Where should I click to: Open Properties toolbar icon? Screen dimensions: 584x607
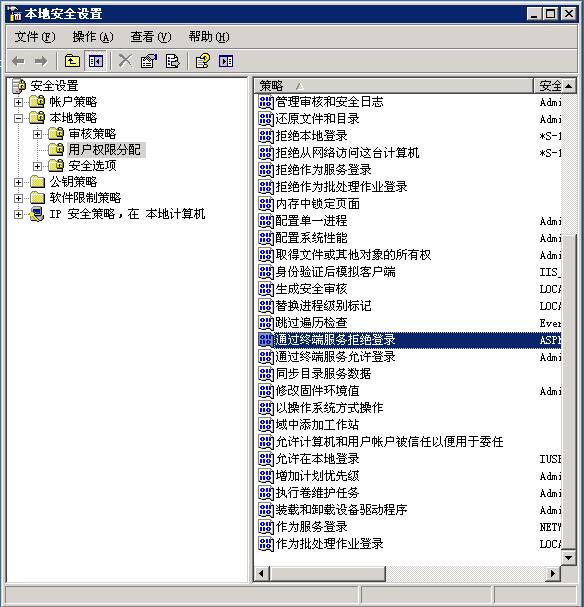tap(149, 61)
